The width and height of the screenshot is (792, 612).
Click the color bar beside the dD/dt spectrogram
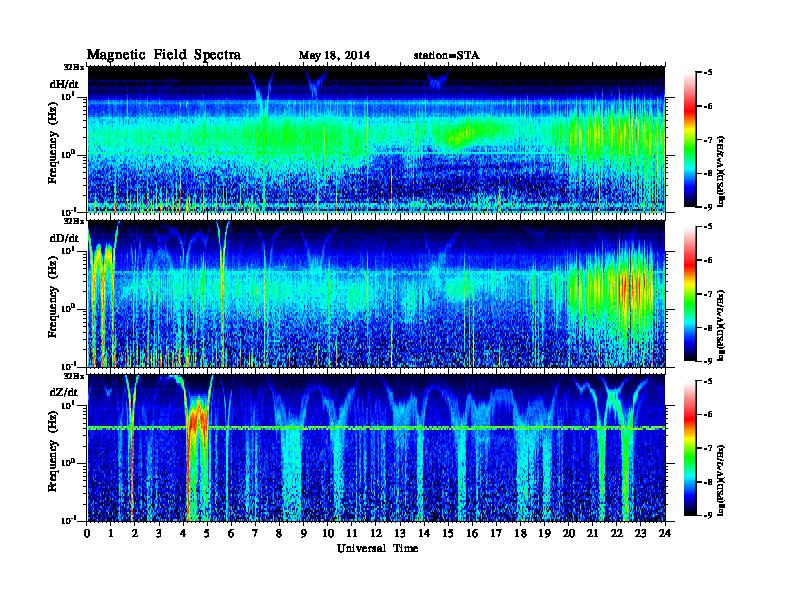pos(689,293)
